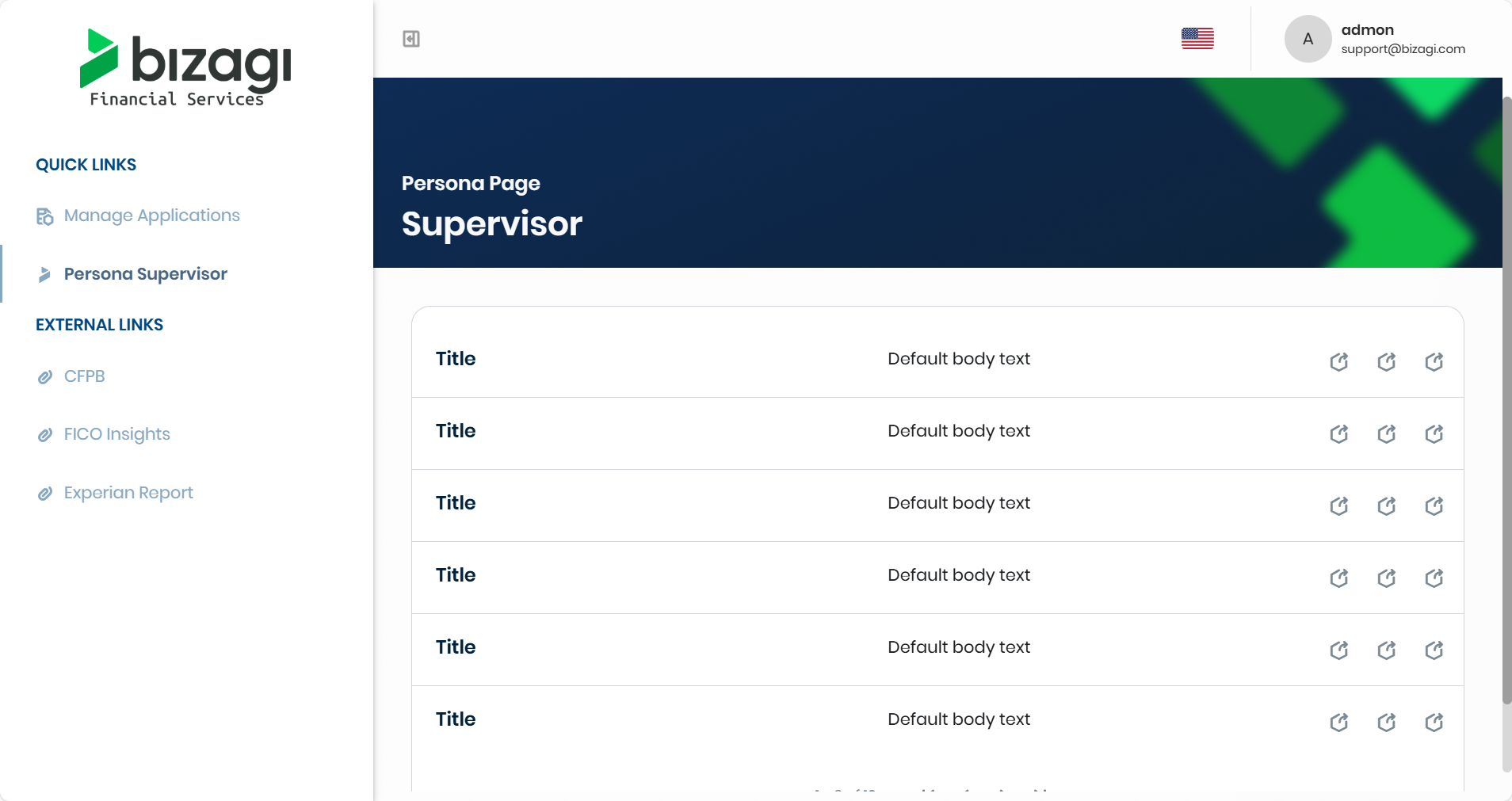Screen dimensions: 1512x801
Task: Select the Manage Applications sidebar icon
Action: tap(44, 216)
